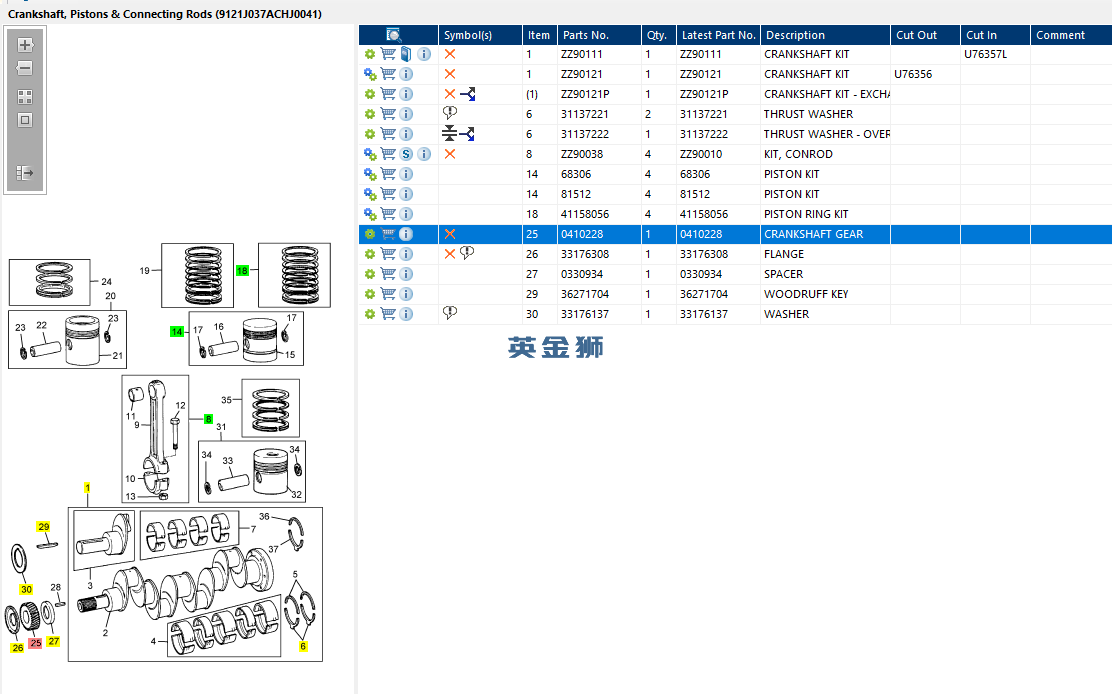Sort by the Parts No. column header
Image resolution: width=1112 pixels, height=694 pixels.
[x=585, y=35]
